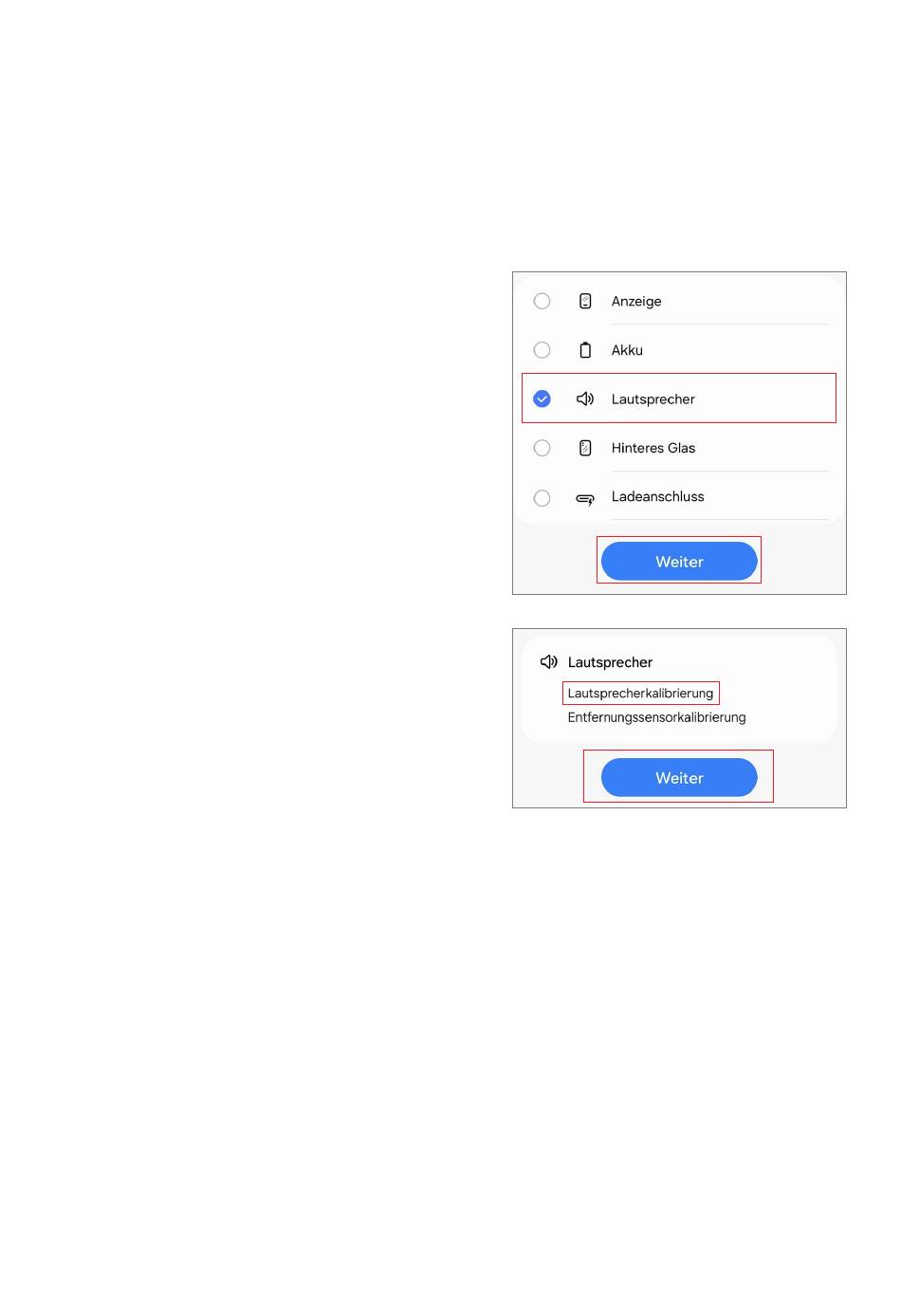Click the Ladeanschluss charging port icon
Viewport: 901px width, 1316px height.
click(x=585, y=498)
